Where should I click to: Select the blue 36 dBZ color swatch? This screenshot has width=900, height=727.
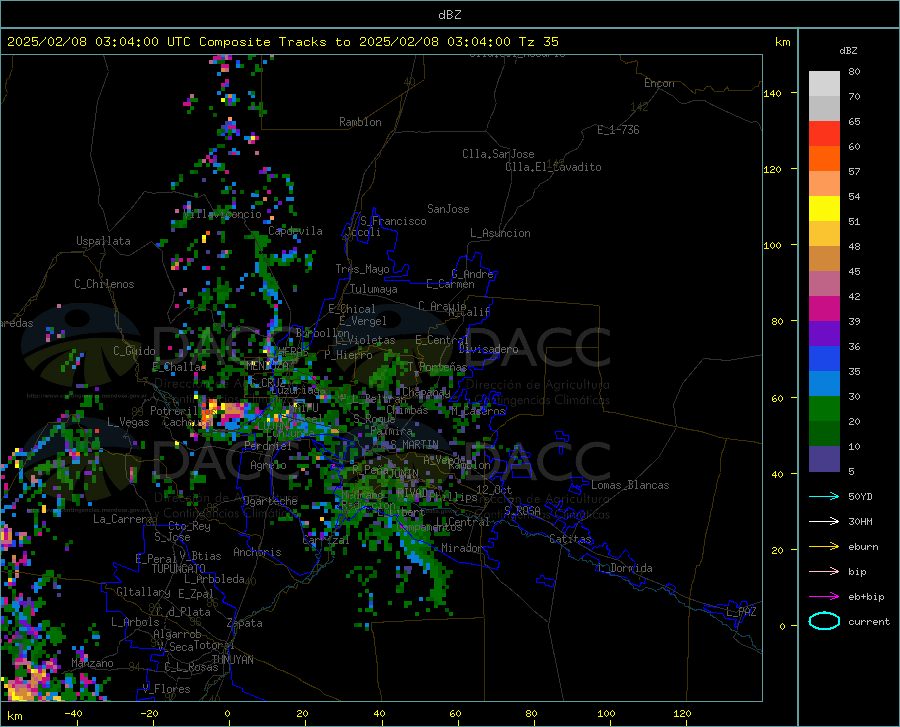pyautogui.click(x=824, y=359)
